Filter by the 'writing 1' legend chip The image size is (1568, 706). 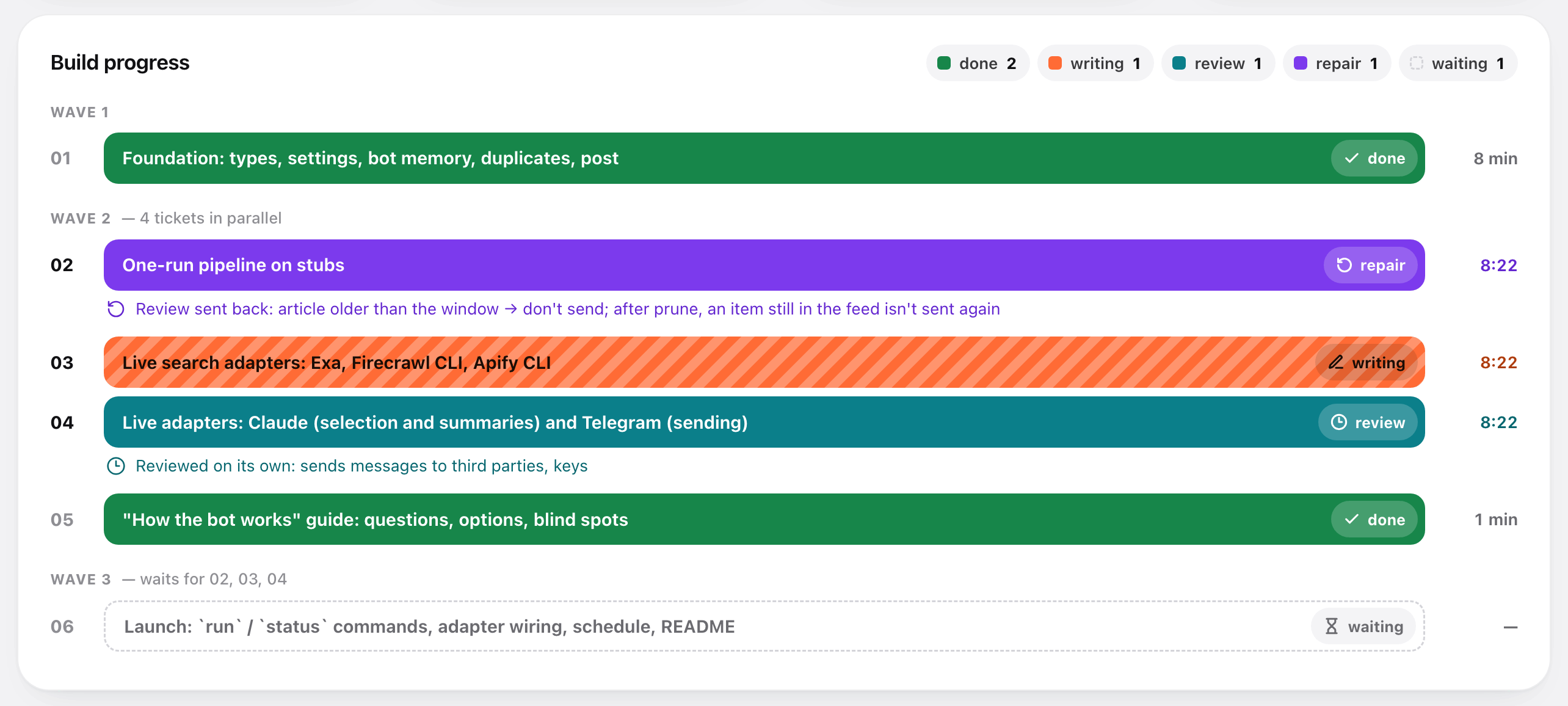tap(1095, 63)
